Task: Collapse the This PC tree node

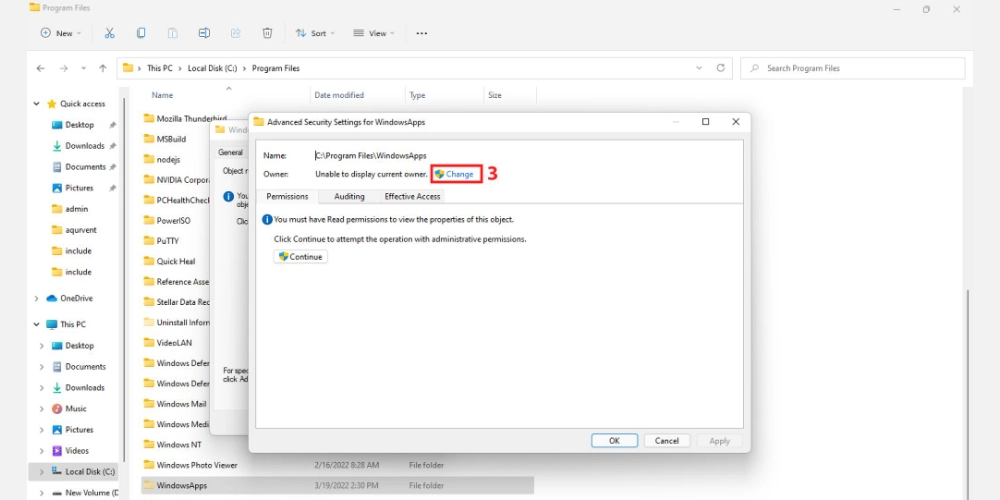Action: pos(37,325)
